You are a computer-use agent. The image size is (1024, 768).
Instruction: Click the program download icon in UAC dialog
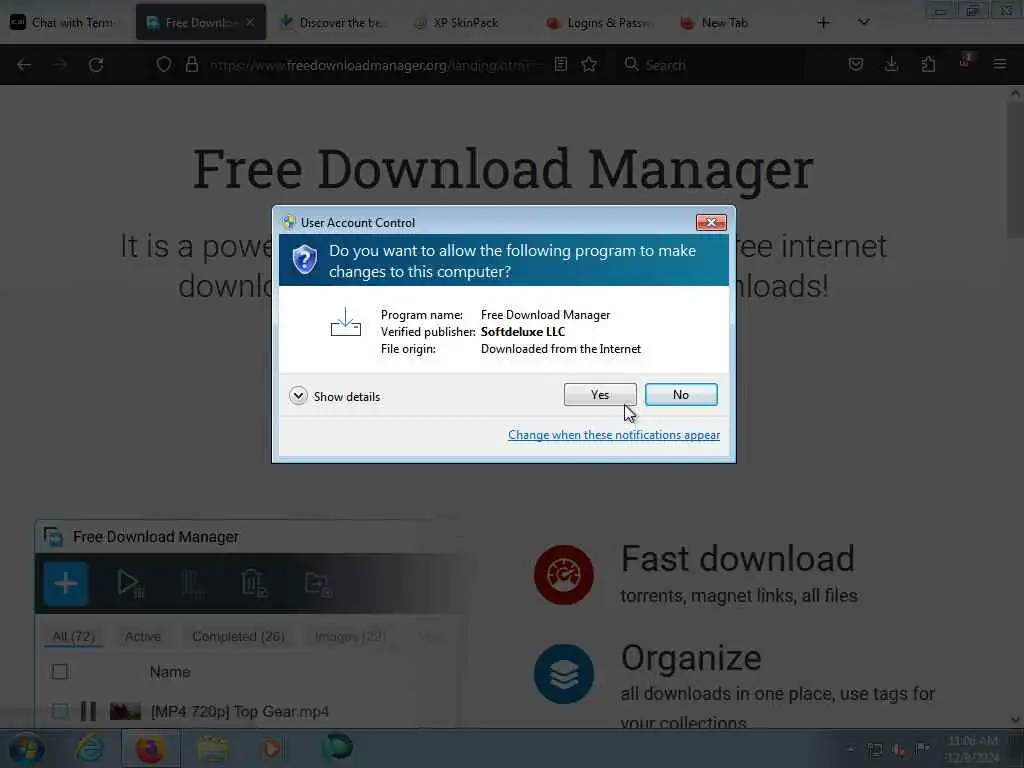[345, 323]
